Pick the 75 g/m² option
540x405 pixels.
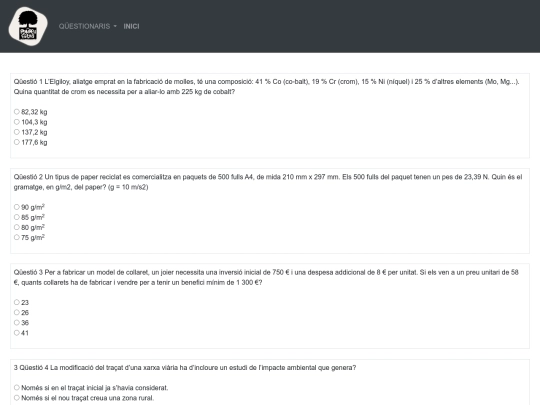(x=17, y=237)
